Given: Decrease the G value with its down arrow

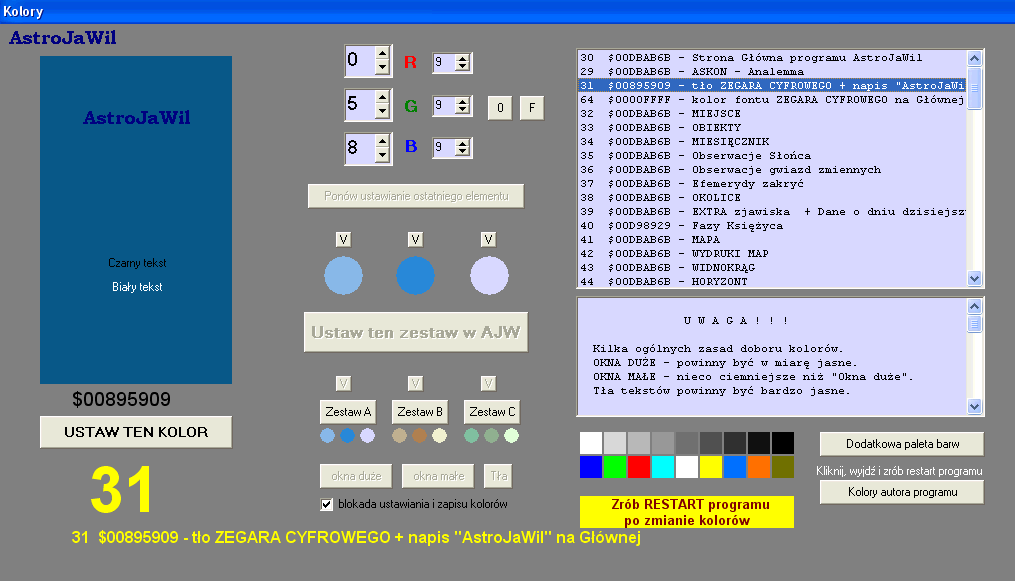Looking at the screenshot, I should pyautogui.click(x=382, y=111).
